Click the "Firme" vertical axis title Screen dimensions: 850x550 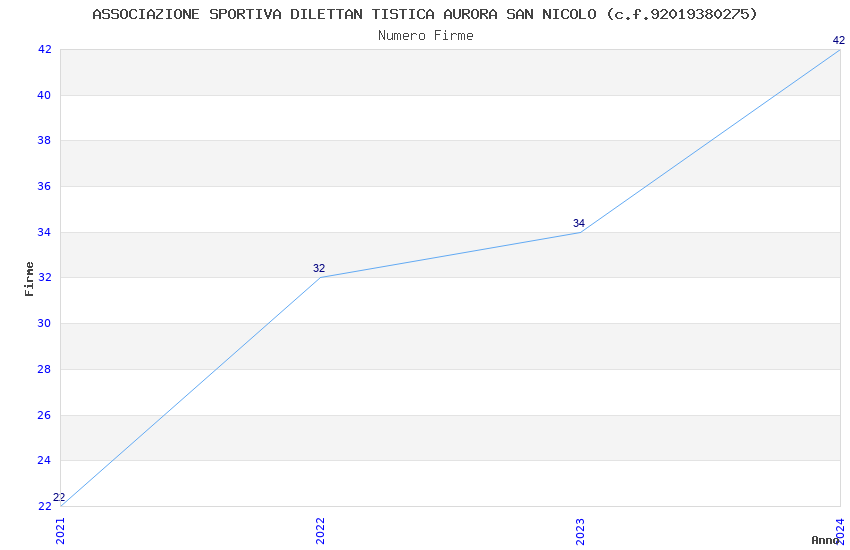point(30,278)
